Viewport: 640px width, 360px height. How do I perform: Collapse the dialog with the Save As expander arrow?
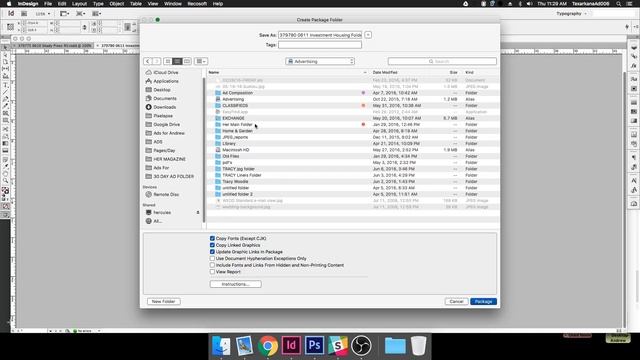(x=368, y=35)
